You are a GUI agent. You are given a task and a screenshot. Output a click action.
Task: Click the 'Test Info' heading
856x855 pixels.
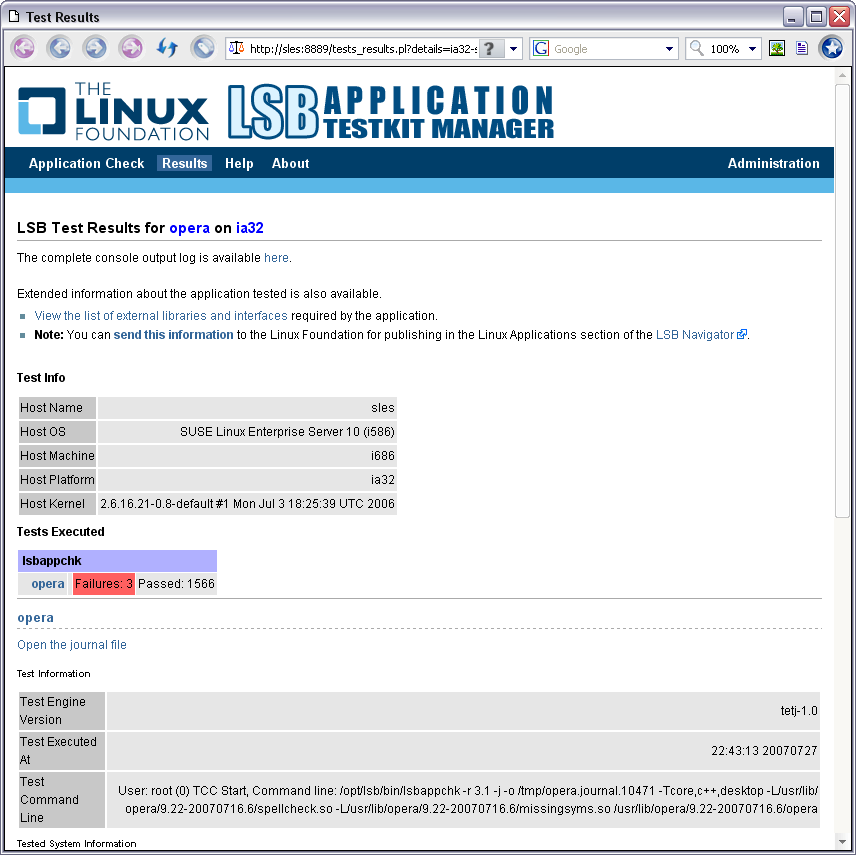[41, 378]
